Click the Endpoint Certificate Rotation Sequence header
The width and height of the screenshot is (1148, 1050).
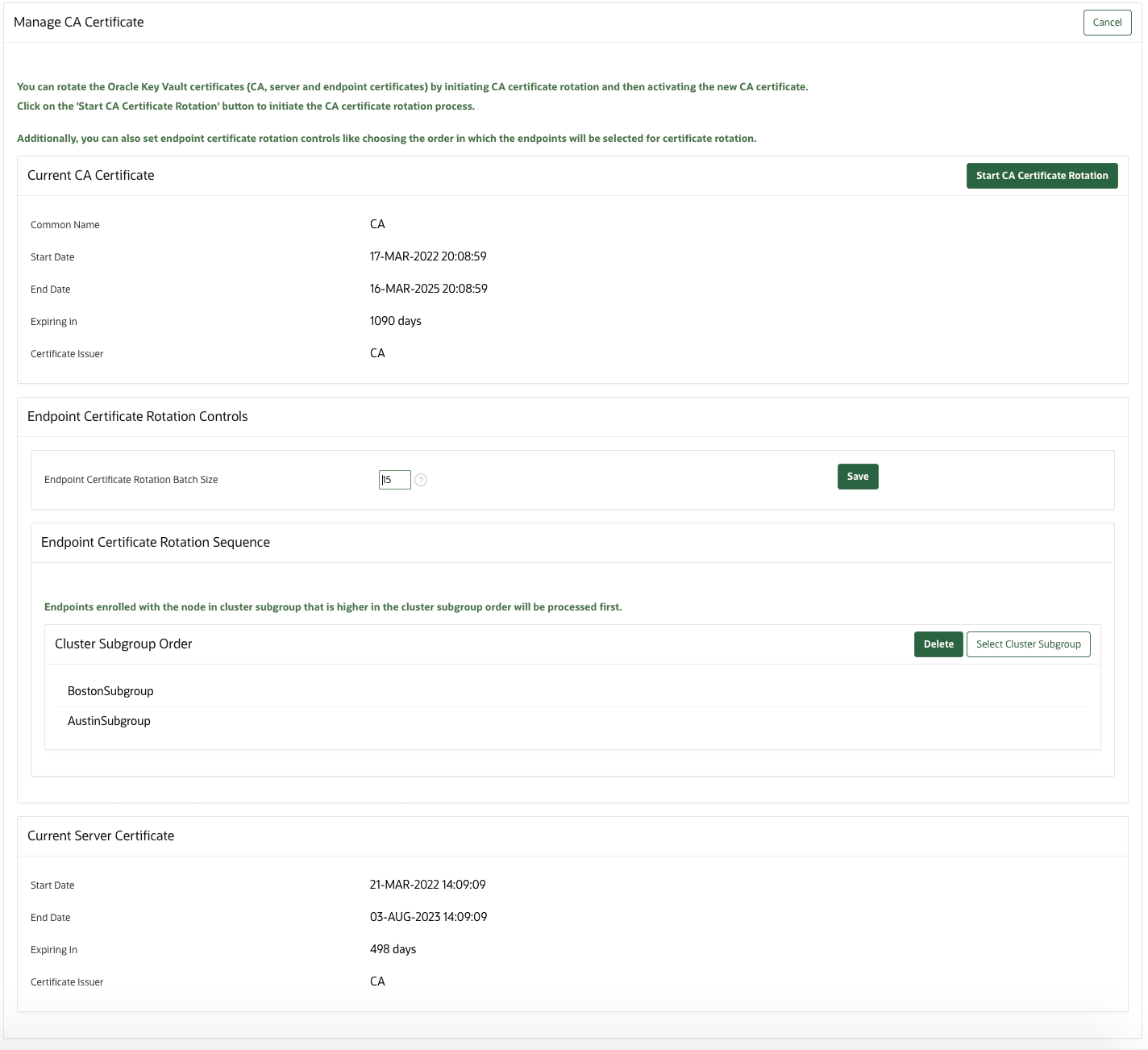[x=155, y=542]
